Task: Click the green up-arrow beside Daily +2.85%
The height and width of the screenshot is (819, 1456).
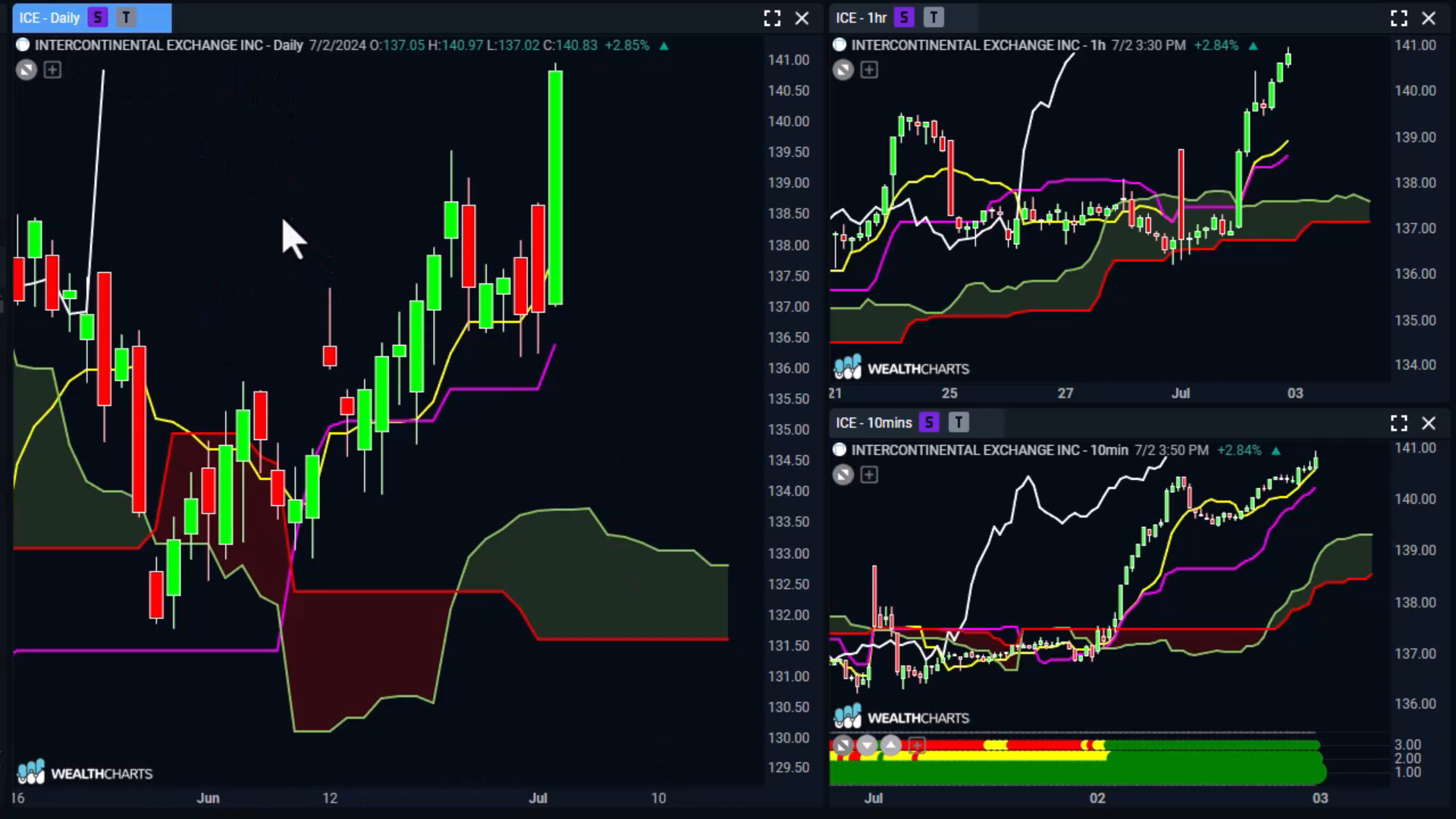Action: [x=664, y=45]
